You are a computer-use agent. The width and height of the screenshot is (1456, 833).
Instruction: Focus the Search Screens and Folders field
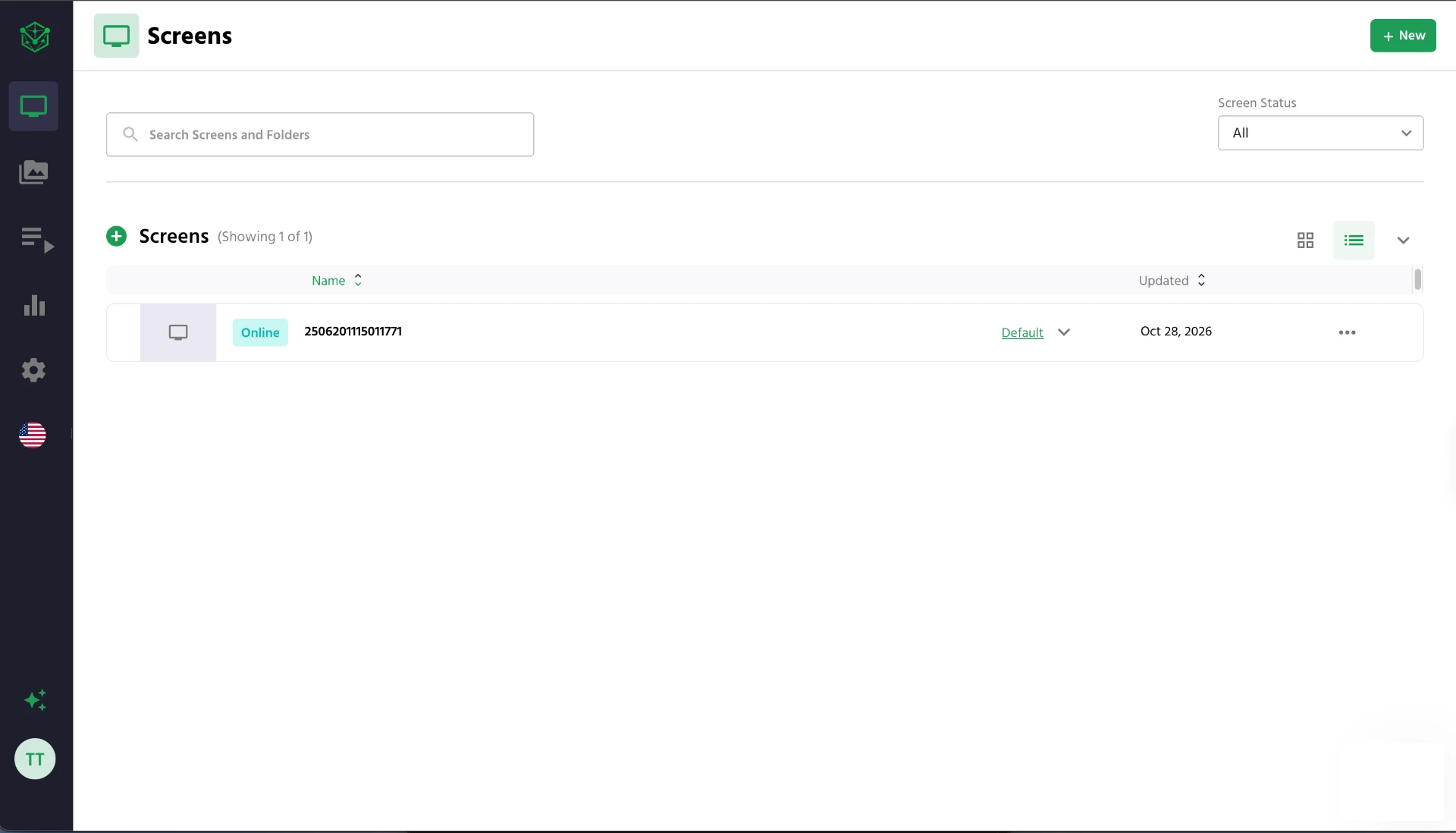click(320, 134)
